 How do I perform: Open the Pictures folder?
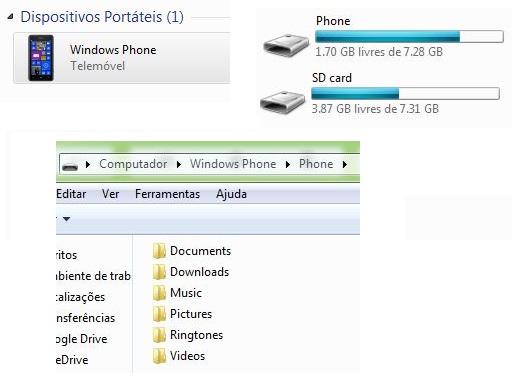point(182,314)
